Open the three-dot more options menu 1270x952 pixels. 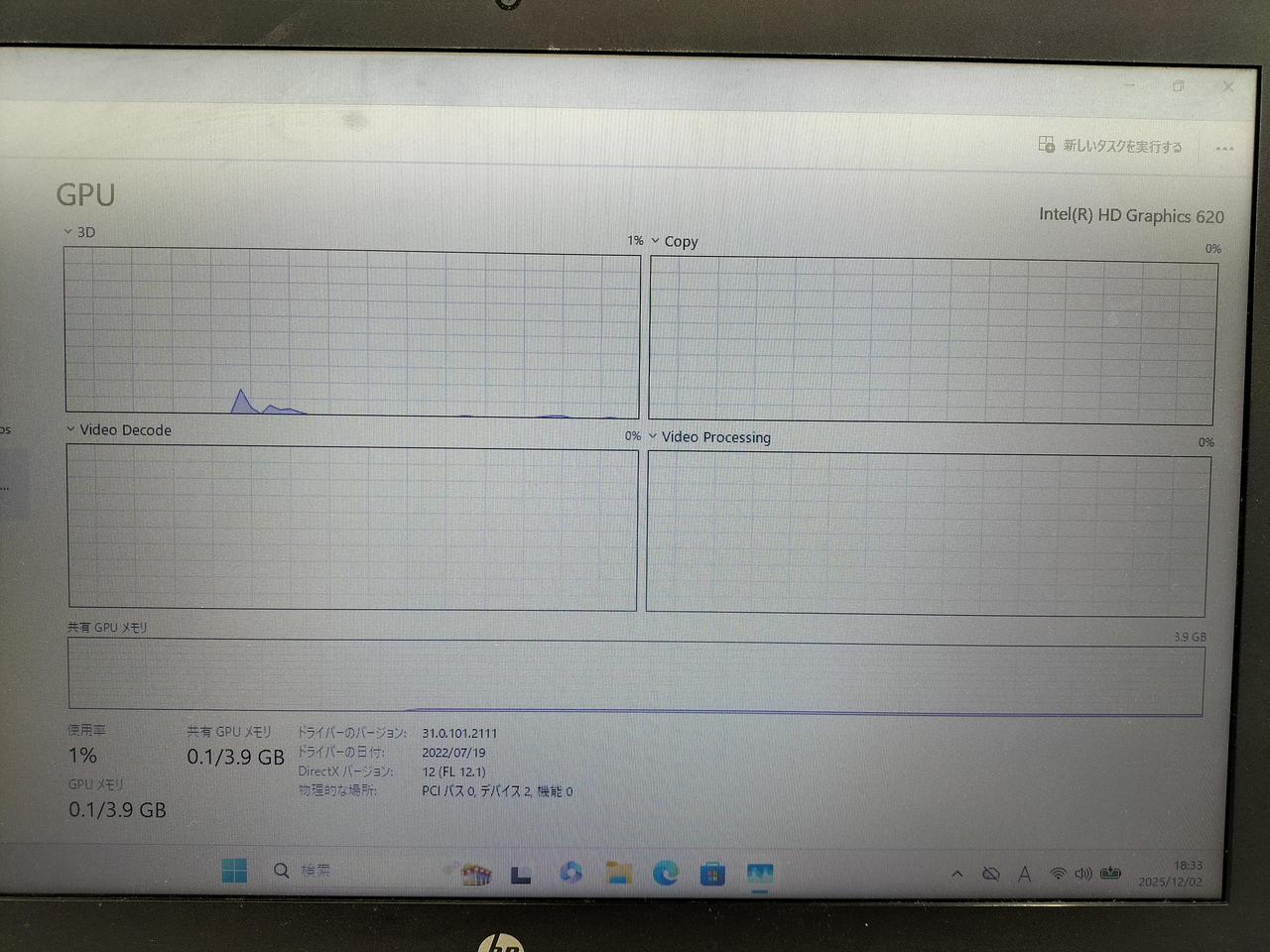pyautogui.click(x=1224, y=149)
